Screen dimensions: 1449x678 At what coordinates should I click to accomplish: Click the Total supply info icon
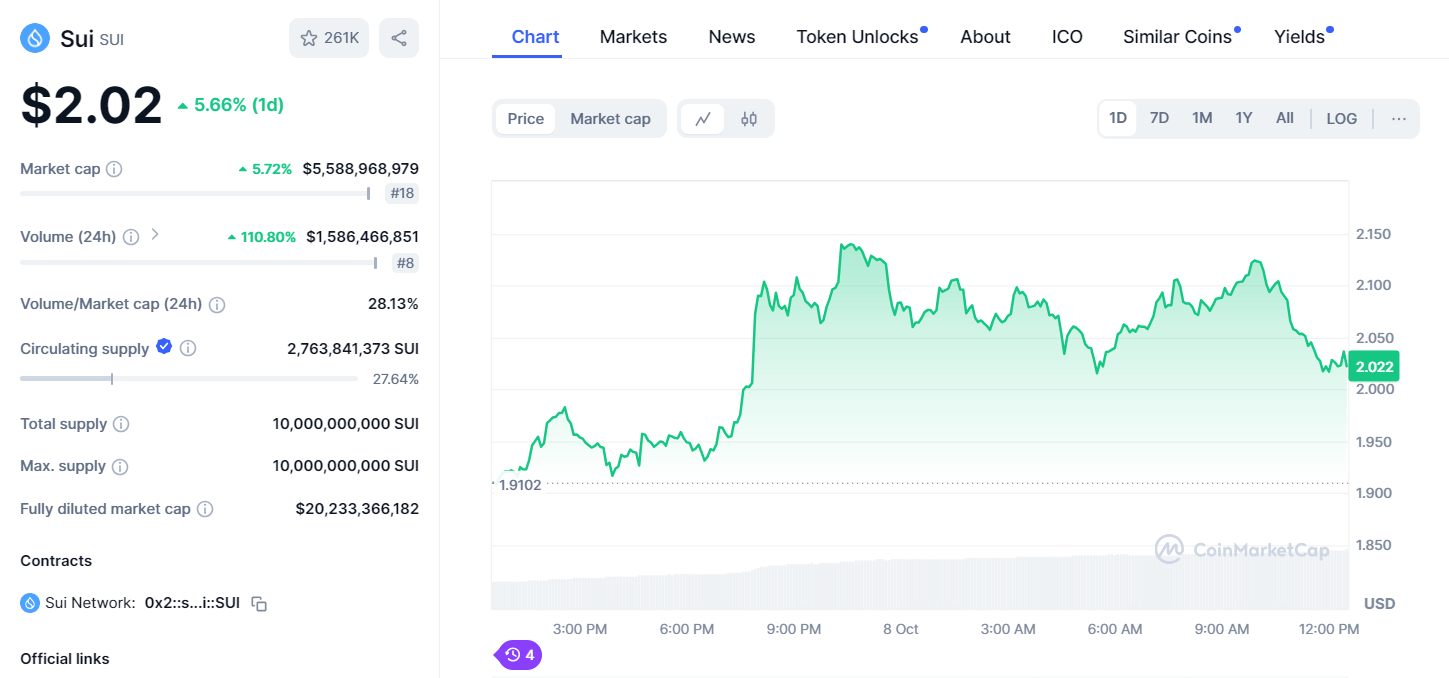click(121, 424)
